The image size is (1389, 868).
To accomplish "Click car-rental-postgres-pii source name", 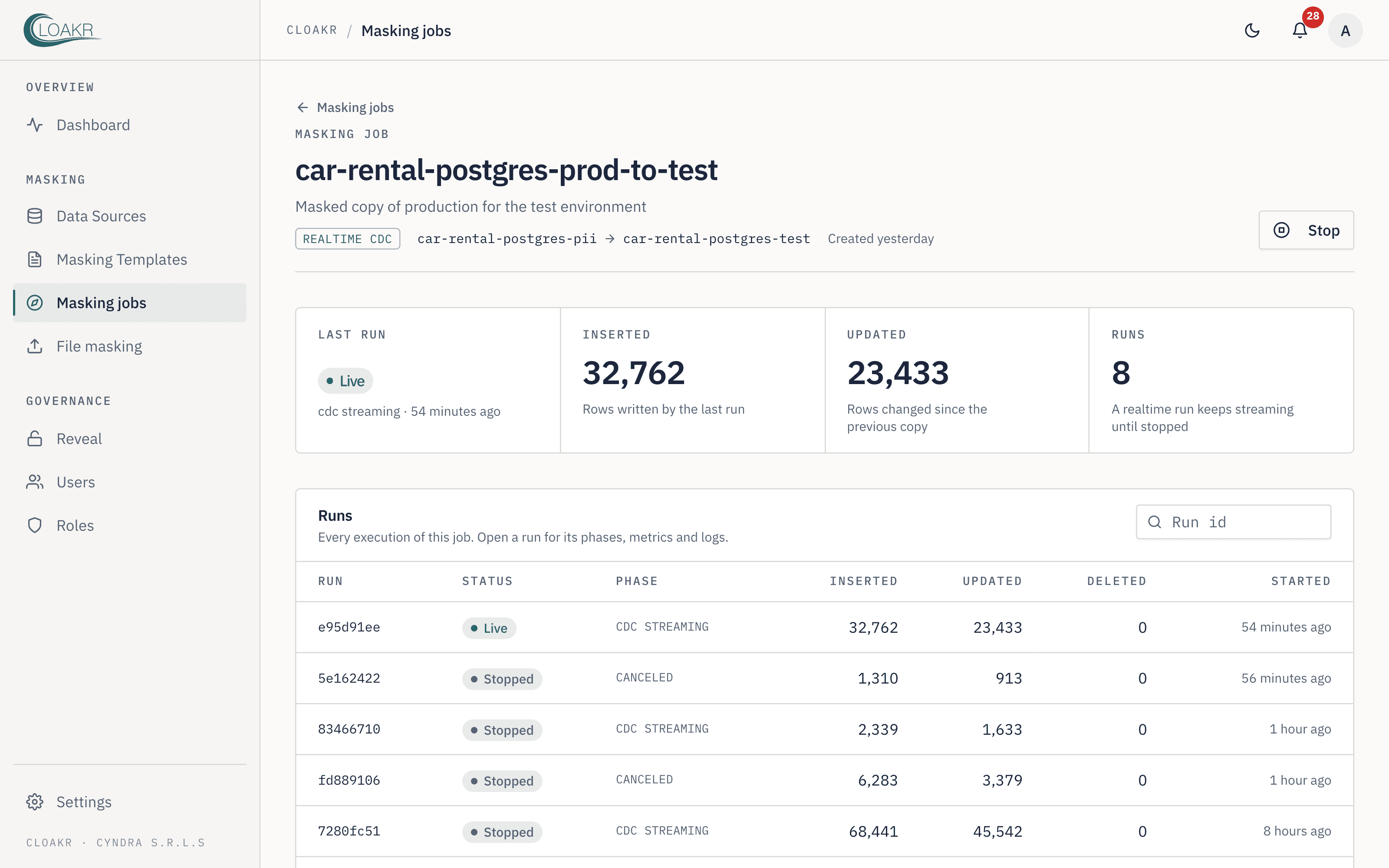I will pos(507,239).
